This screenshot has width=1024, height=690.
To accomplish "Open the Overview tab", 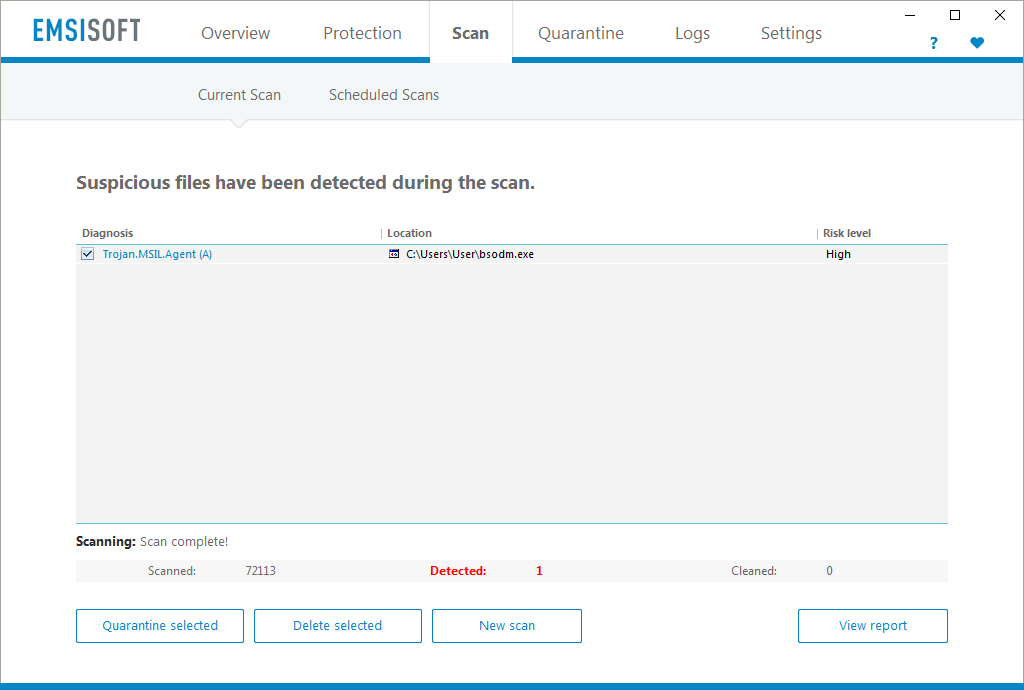I will 235,33.
